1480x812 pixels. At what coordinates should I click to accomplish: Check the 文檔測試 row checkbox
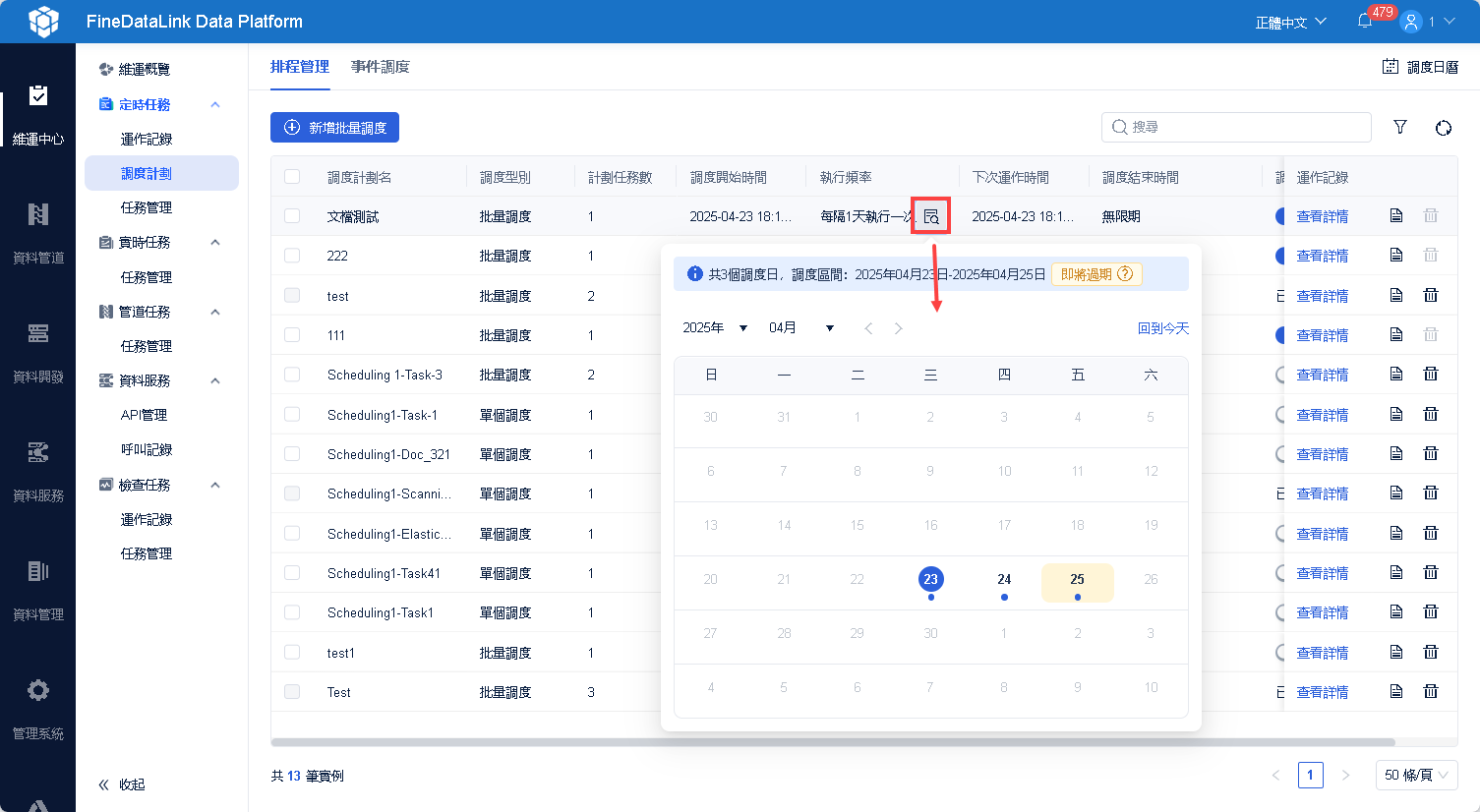(292, 216)
